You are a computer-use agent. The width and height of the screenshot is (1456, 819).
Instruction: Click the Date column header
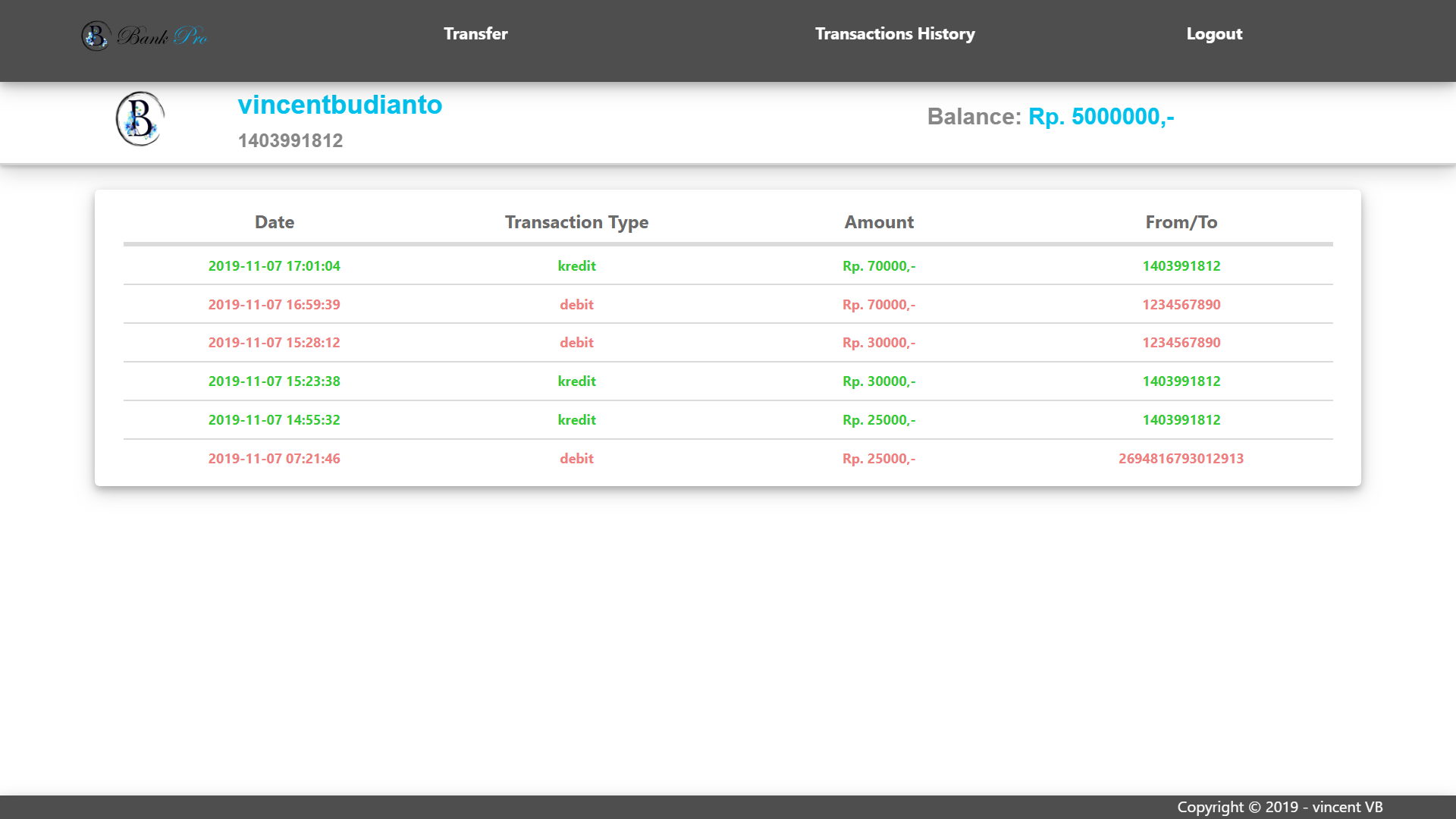pyautogui.click(x=275, y=222)
